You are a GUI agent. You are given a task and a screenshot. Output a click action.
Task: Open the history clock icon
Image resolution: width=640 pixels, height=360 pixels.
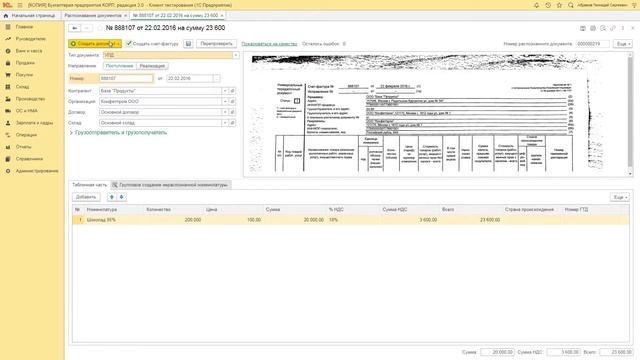click(x=548, y=5)
